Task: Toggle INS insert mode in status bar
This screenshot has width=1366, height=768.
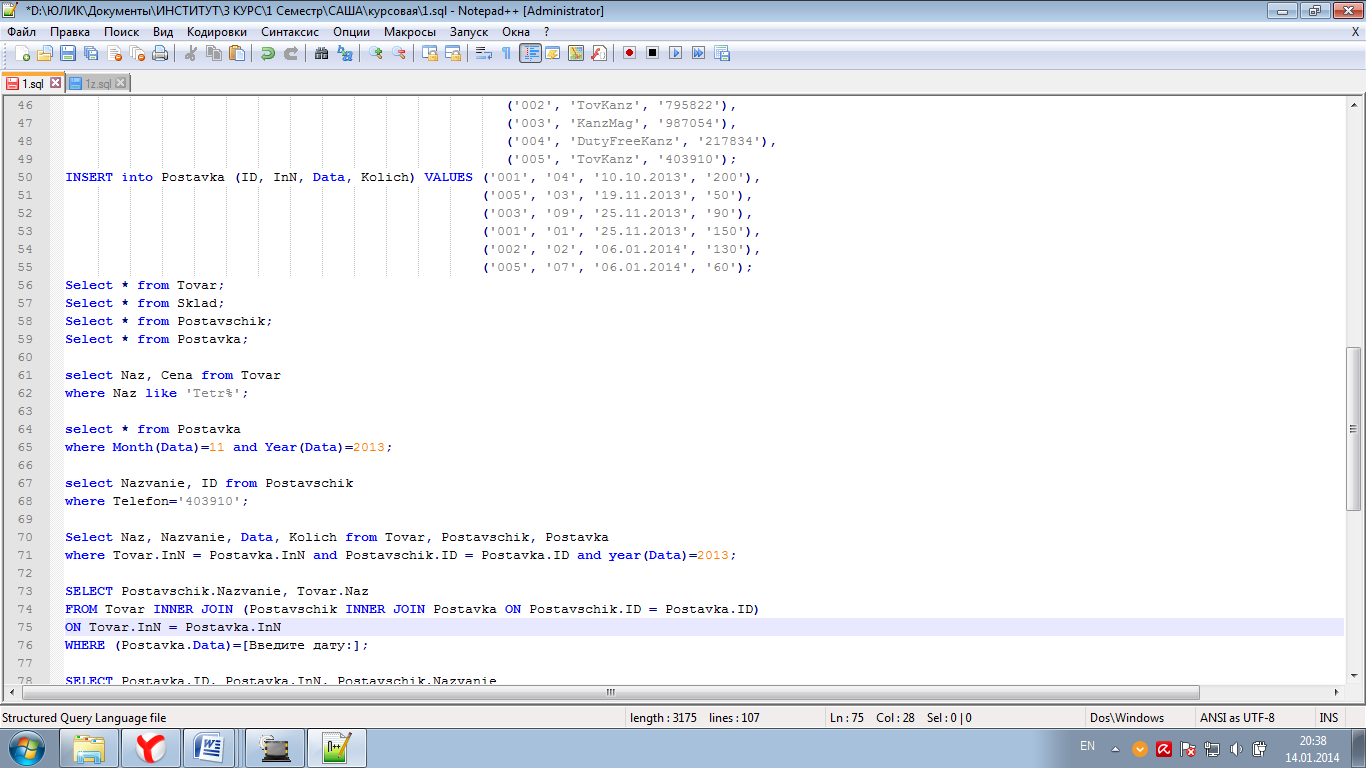Action: 1328,717
